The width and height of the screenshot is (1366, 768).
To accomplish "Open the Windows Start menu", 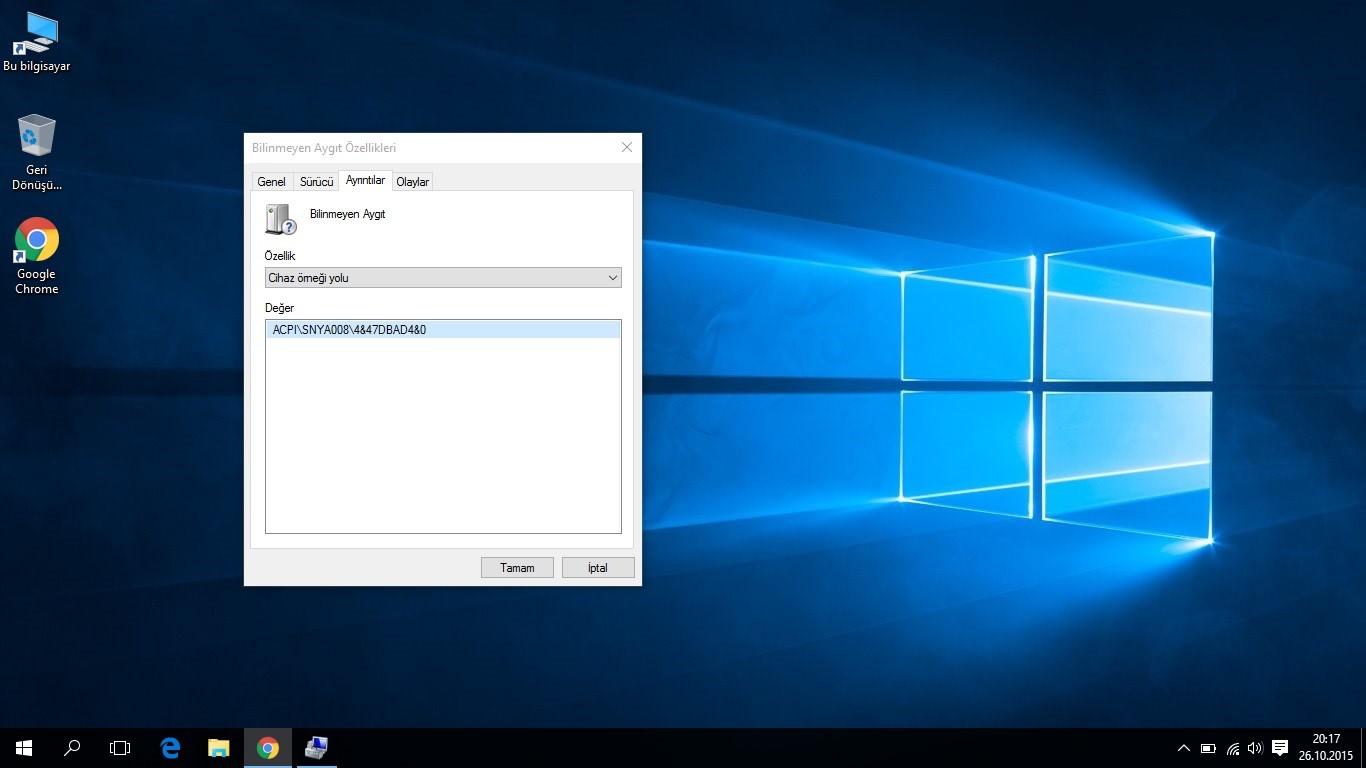I will point(24,747).
